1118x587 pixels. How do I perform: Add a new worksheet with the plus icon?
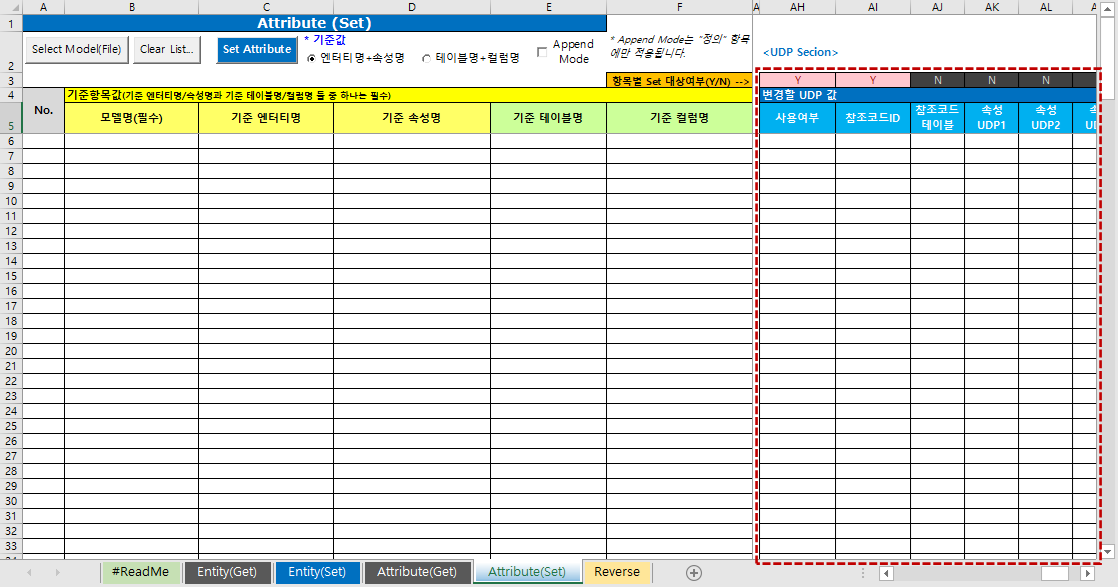click(692, 571)
